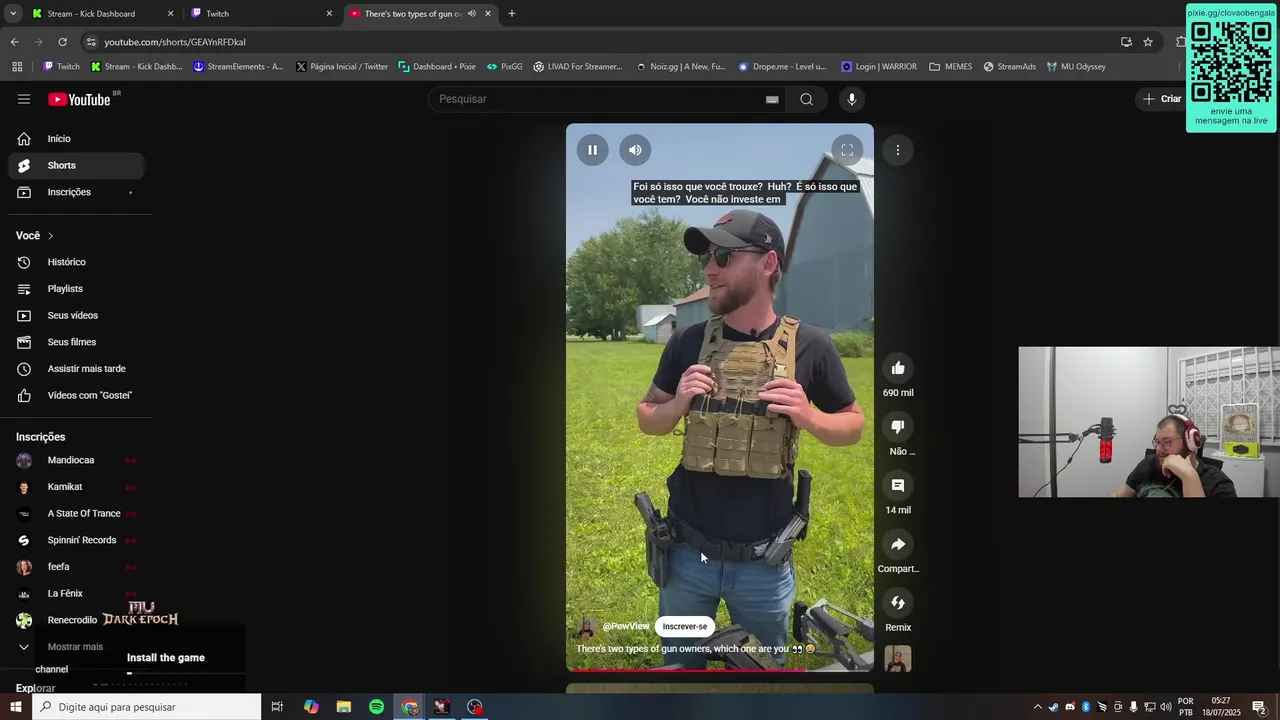Open Spinnin' Records channel

pos(76,540)
